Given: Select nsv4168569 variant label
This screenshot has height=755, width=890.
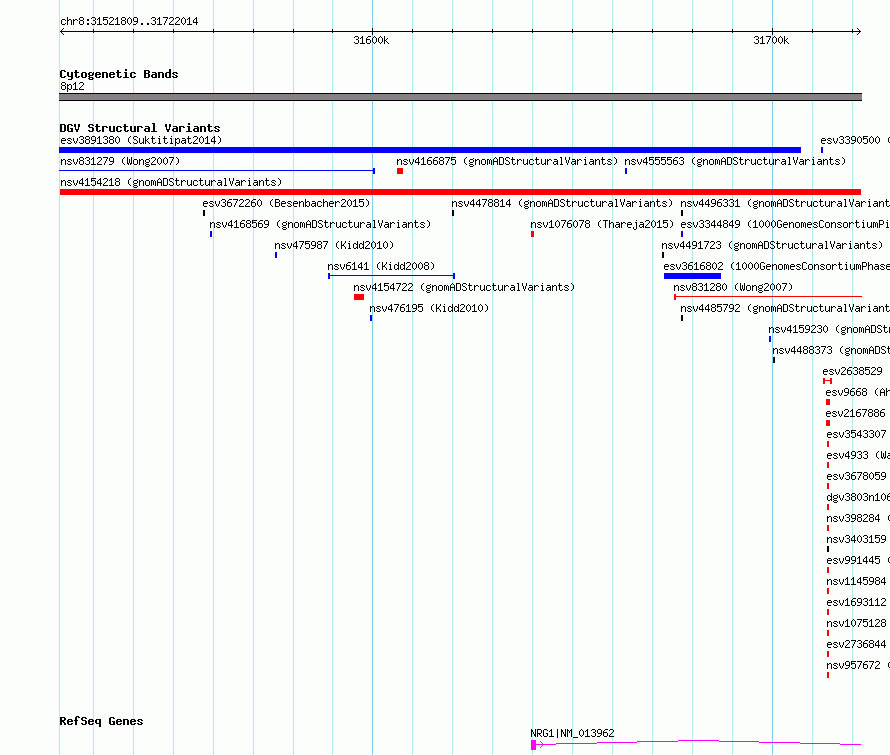Looking at the screenshot, I should 320,224.
